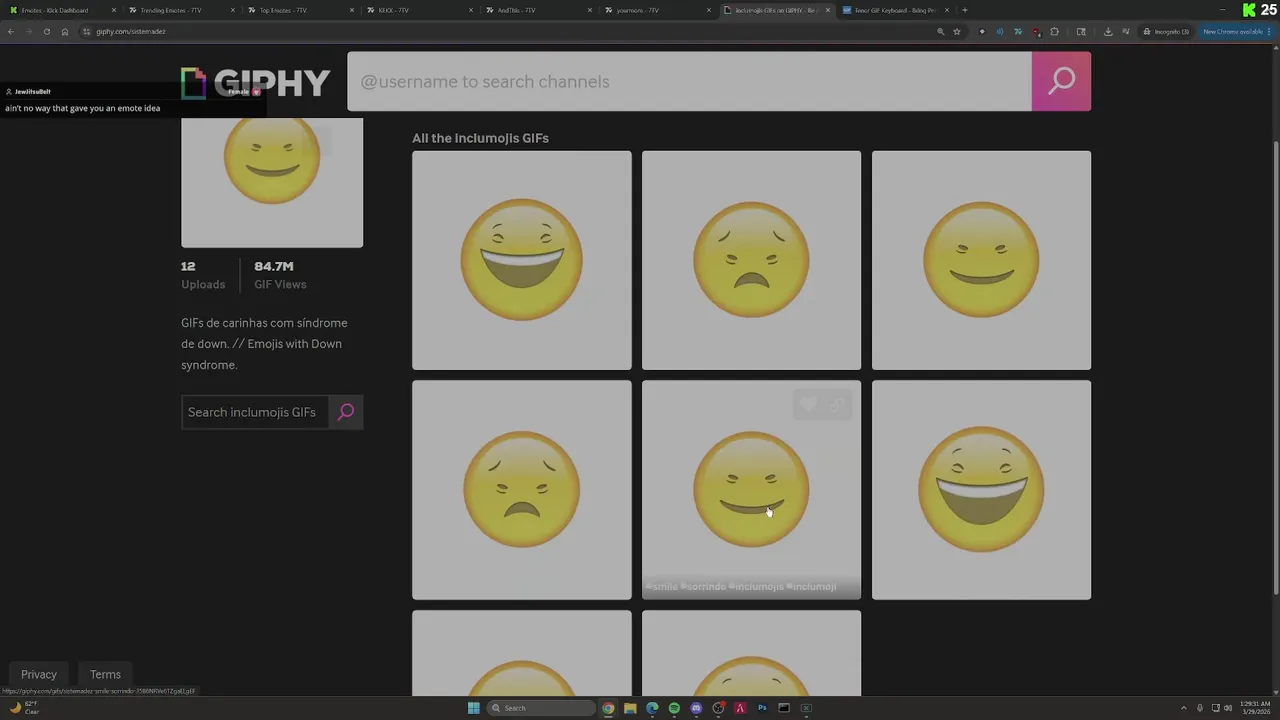Image resolution: width=1280 pixels, height=720 pixels.
Task: Click the #sorrindo tag on hovered GIF
Action: point(703,587)
